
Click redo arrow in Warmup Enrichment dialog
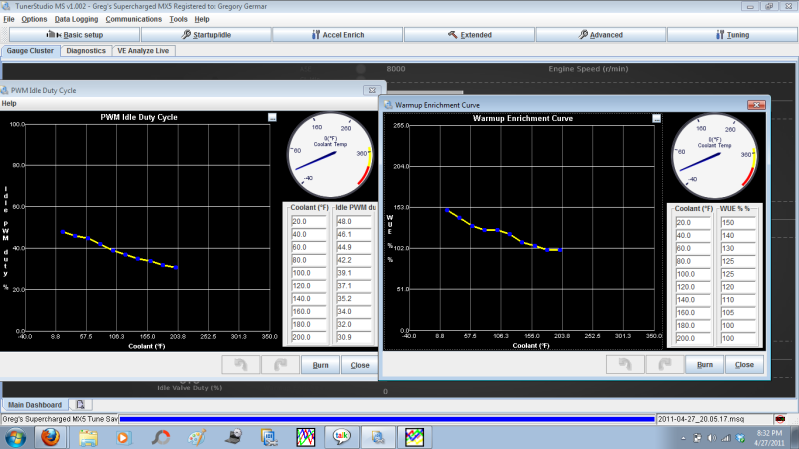664,365
